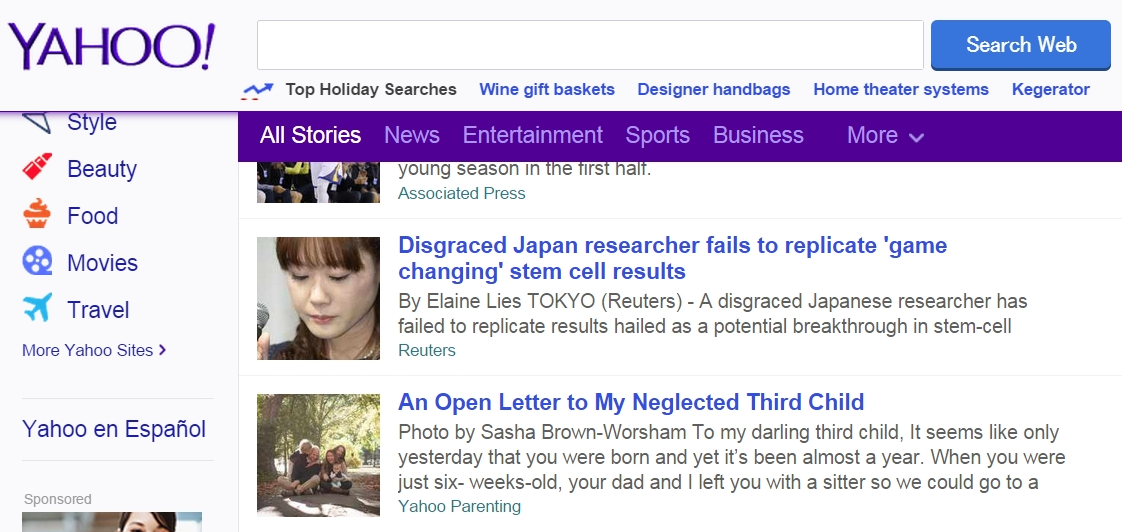
Task: Click the trending arrow icon beside Top Holiday Searches
Action: click(x=258, y=91)
